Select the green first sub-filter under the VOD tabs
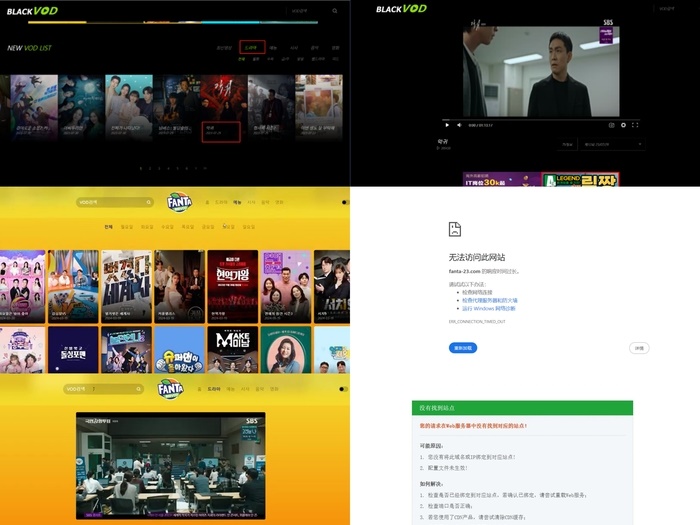 241,59
